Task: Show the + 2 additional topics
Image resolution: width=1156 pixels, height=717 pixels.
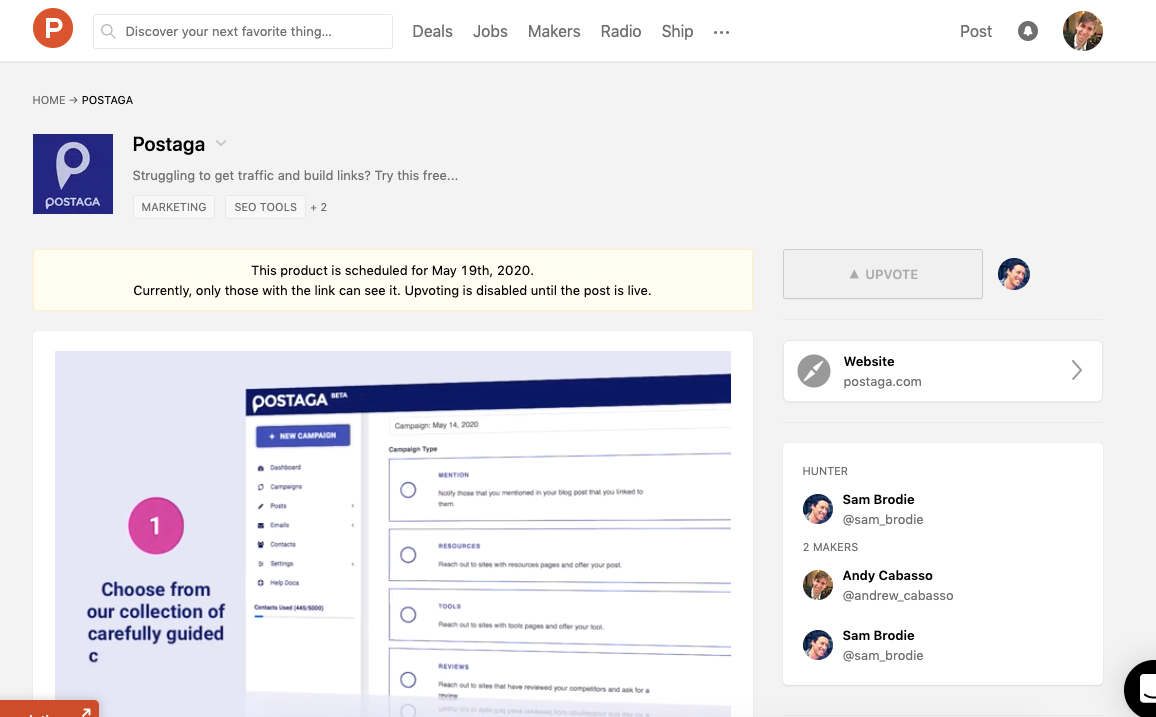Action: pyautogui.click(x=318, y=207)
